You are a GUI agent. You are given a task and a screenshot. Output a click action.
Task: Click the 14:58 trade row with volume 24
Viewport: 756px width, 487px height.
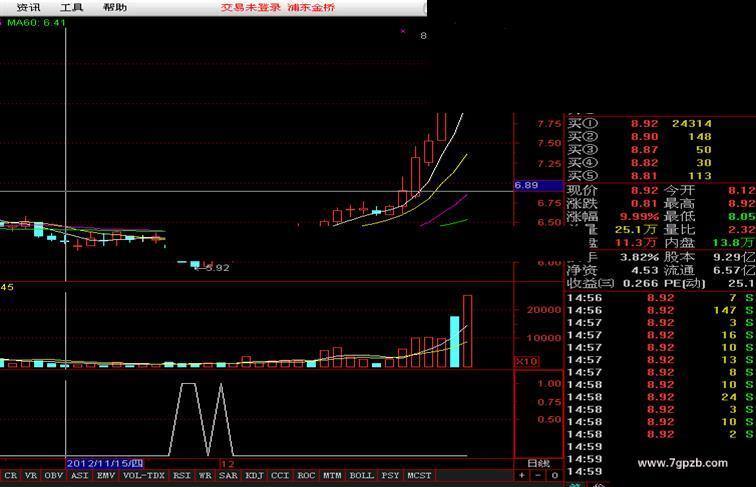661,397
